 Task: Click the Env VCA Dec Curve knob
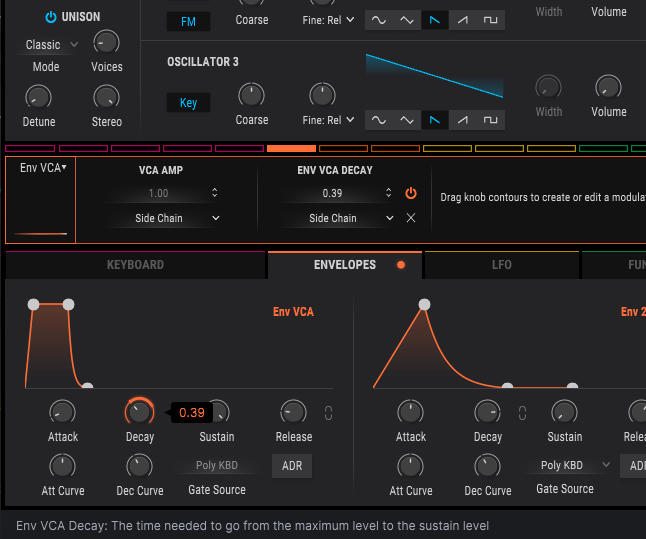coord(139,466)
